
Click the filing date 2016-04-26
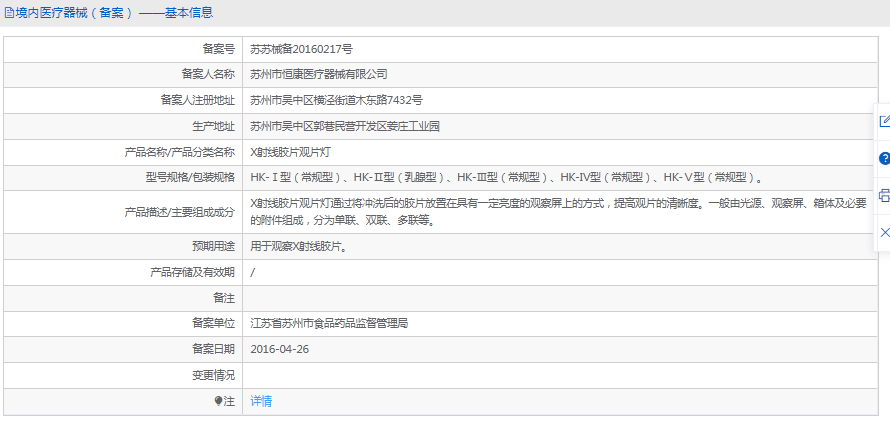tap(280, 349)
